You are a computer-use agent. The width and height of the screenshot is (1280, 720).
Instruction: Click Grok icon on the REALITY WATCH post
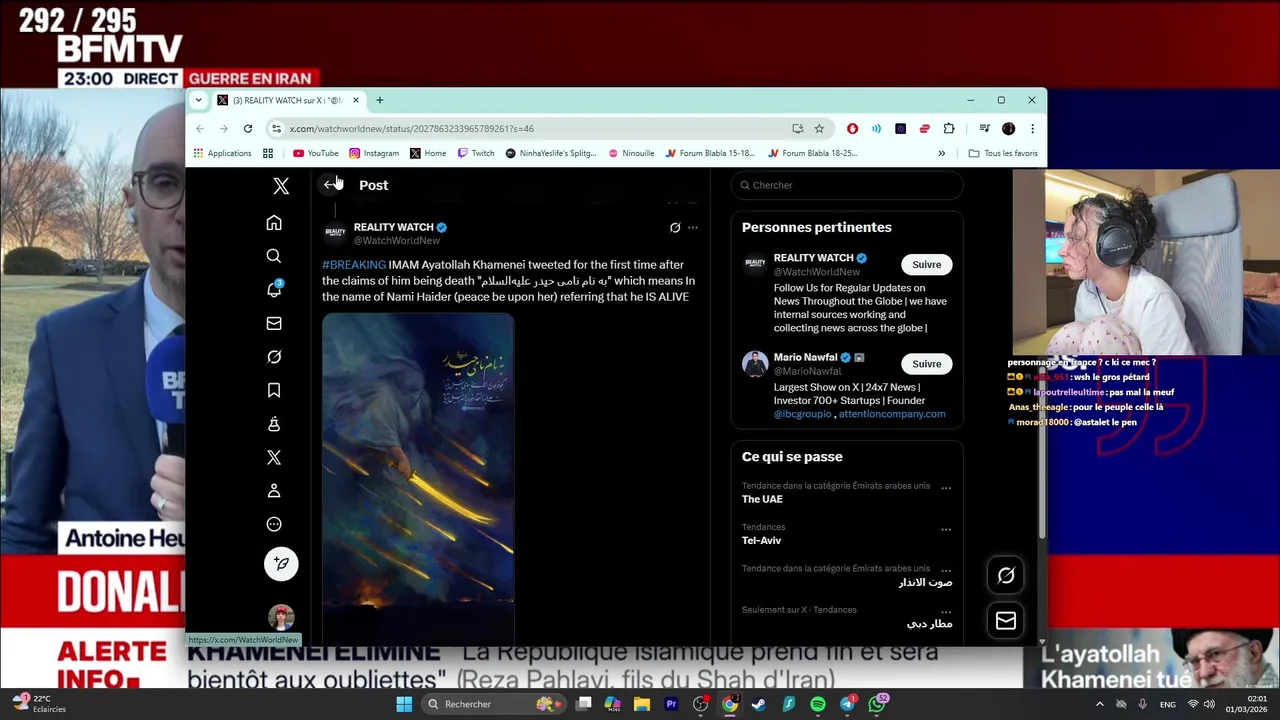(675, 228)
